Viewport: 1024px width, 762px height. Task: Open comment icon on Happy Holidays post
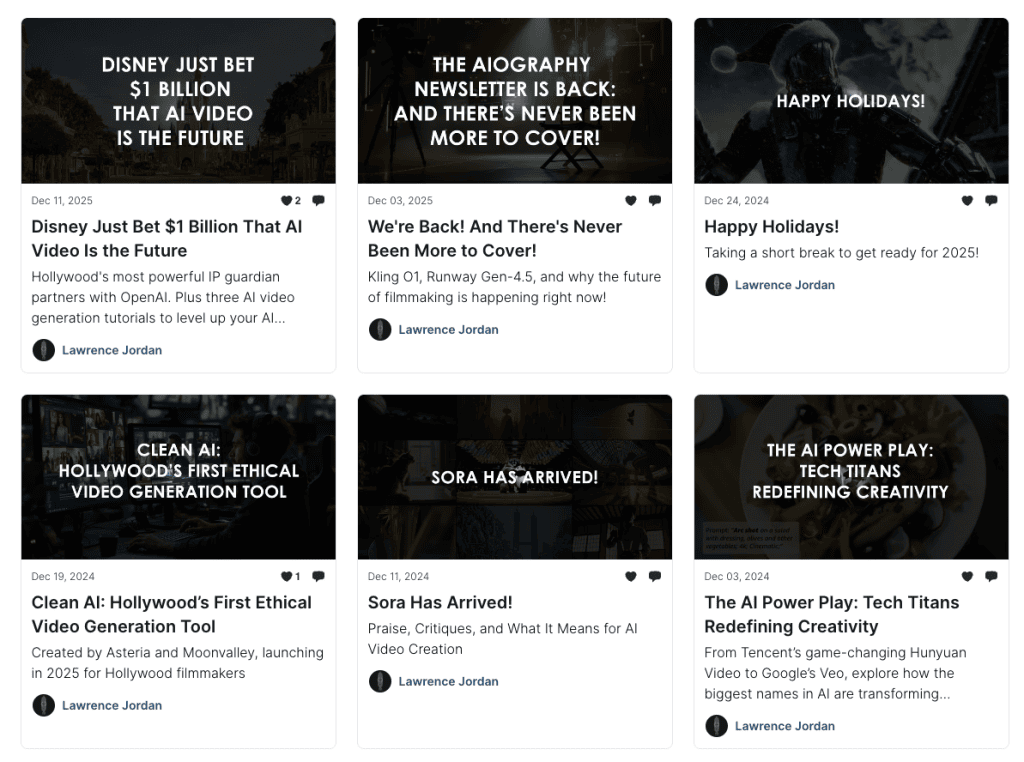[991, 201]
